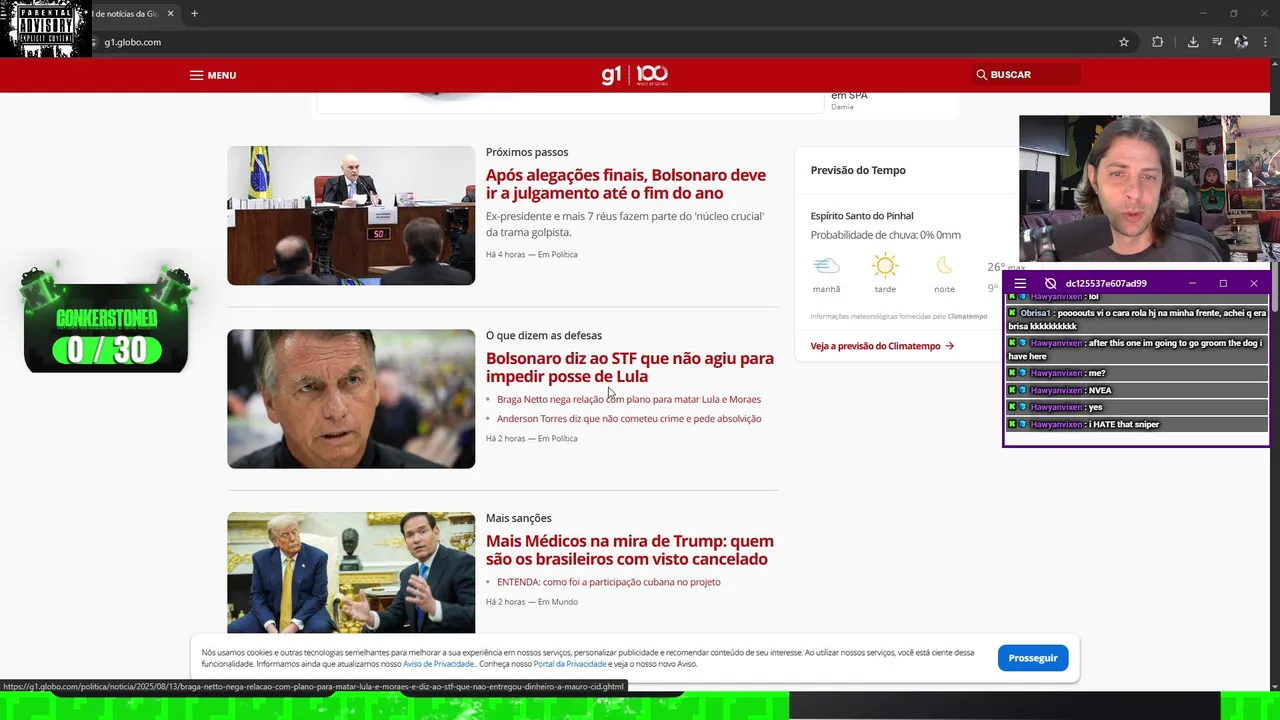1280x720 pixels.
Task: Open the browser three-dot menu
Action: pos(1266,42)
